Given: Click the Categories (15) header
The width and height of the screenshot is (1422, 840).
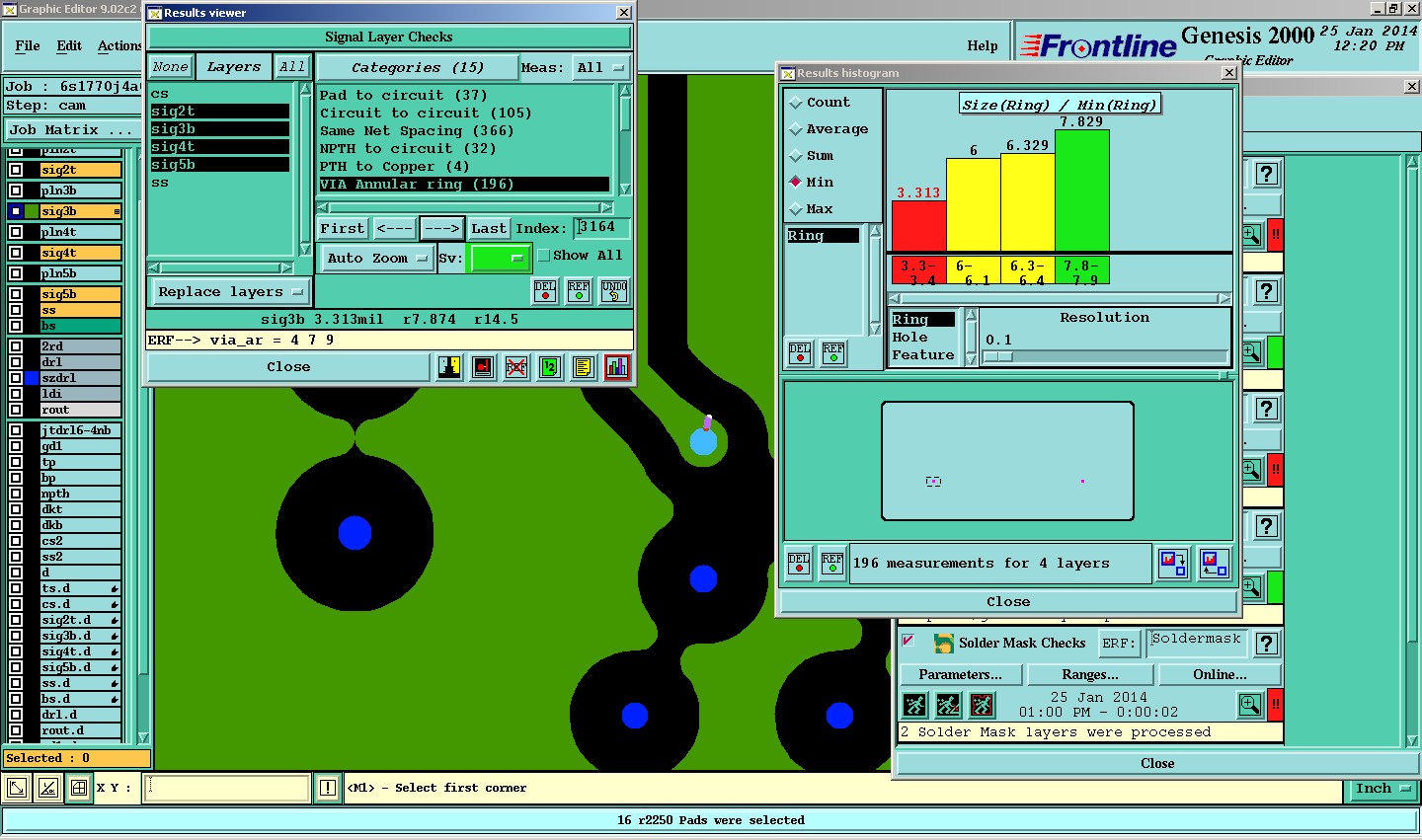Looking at the screenshot, I should tap(417, 67).
